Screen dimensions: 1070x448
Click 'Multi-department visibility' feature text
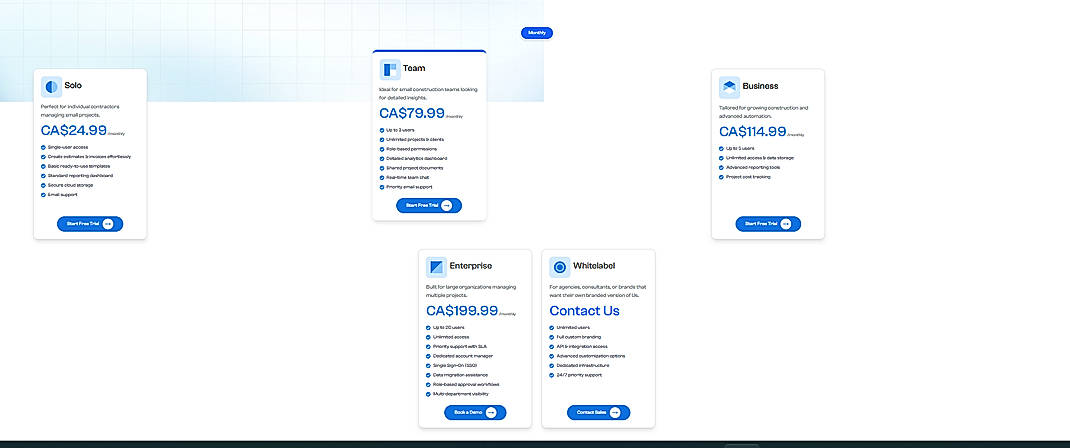coord(461,394)
